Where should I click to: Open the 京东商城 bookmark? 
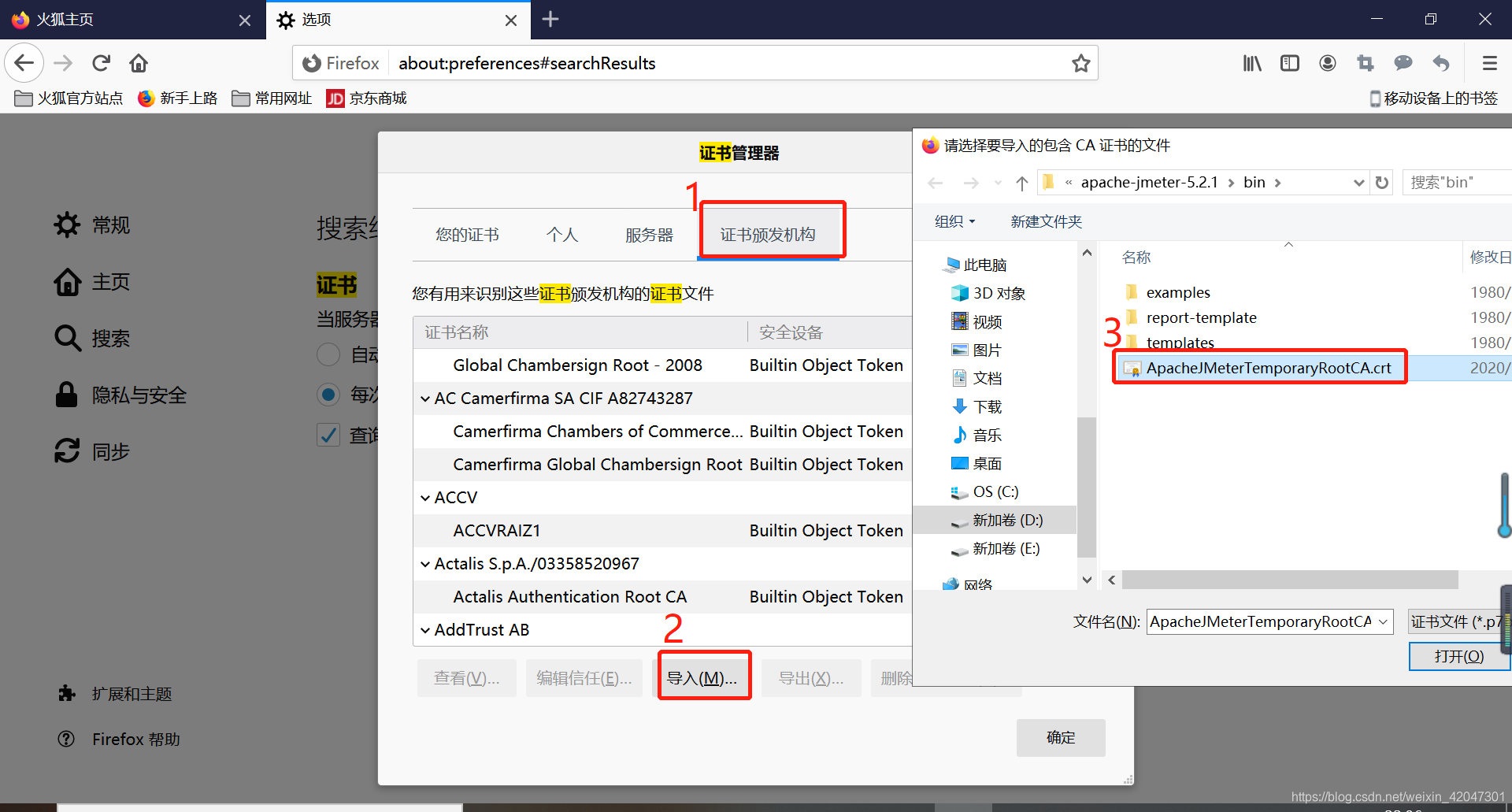point(367,98)
